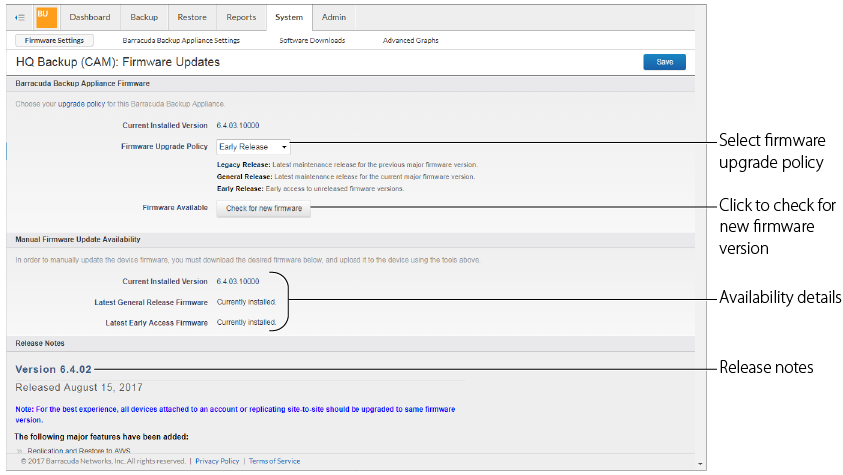Viewport: 843px width, 475px height.
Task: Click Released August 15, 2017 text
Action: pos(79,387)
